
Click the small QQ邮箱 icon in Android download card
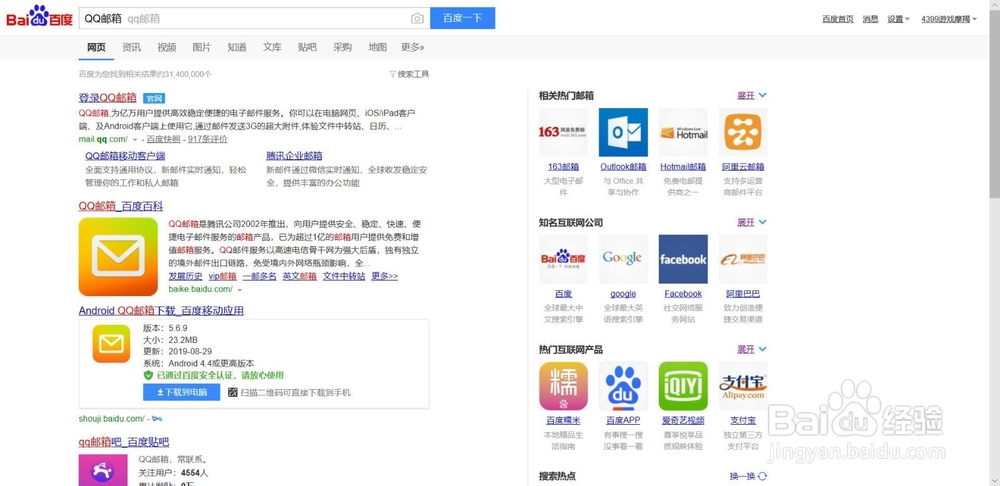pos(111,344)
